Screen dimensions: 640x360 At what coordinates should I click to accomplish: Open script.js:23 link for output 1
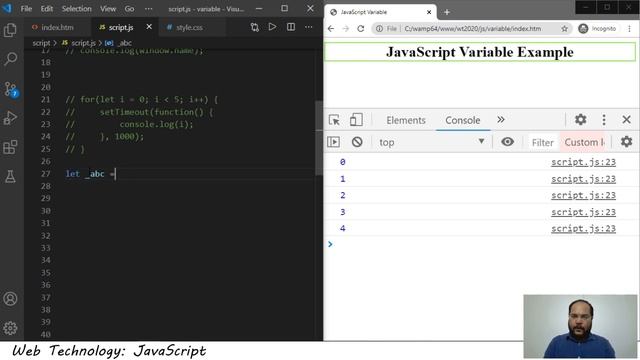[583, 179]
